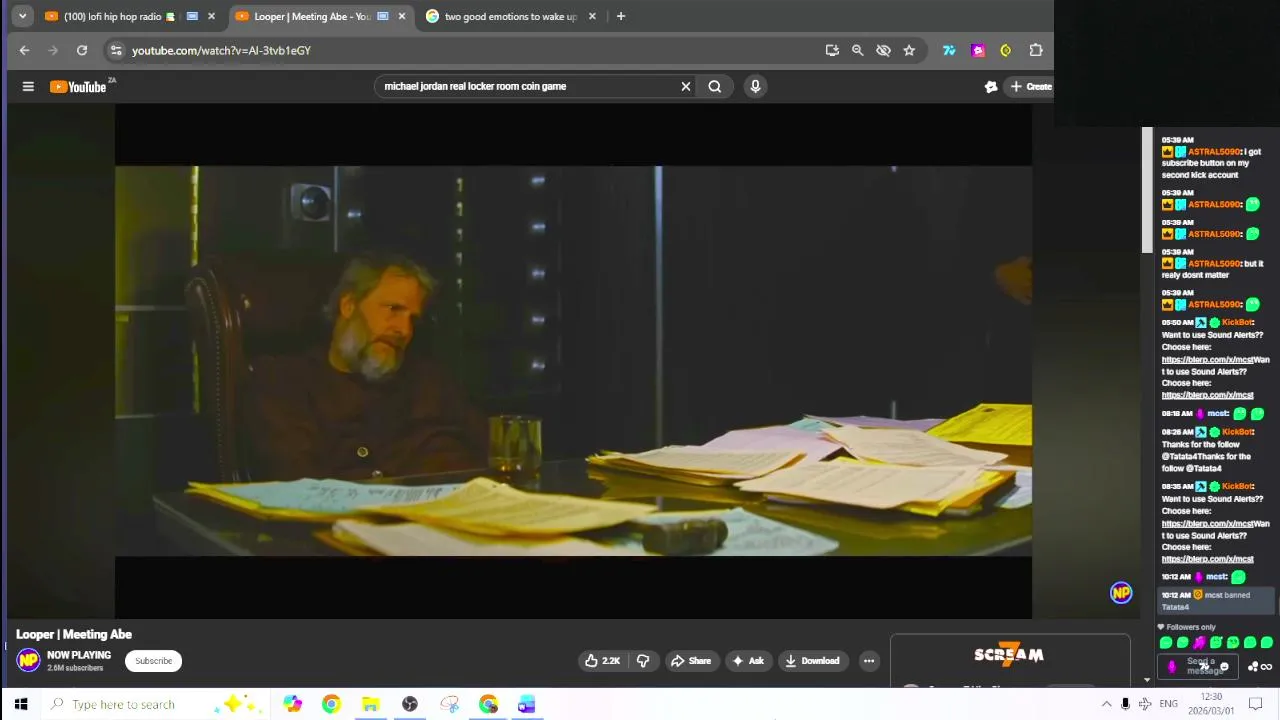Open the Windows Start menu
The image size is (1280, 720).
20,704
